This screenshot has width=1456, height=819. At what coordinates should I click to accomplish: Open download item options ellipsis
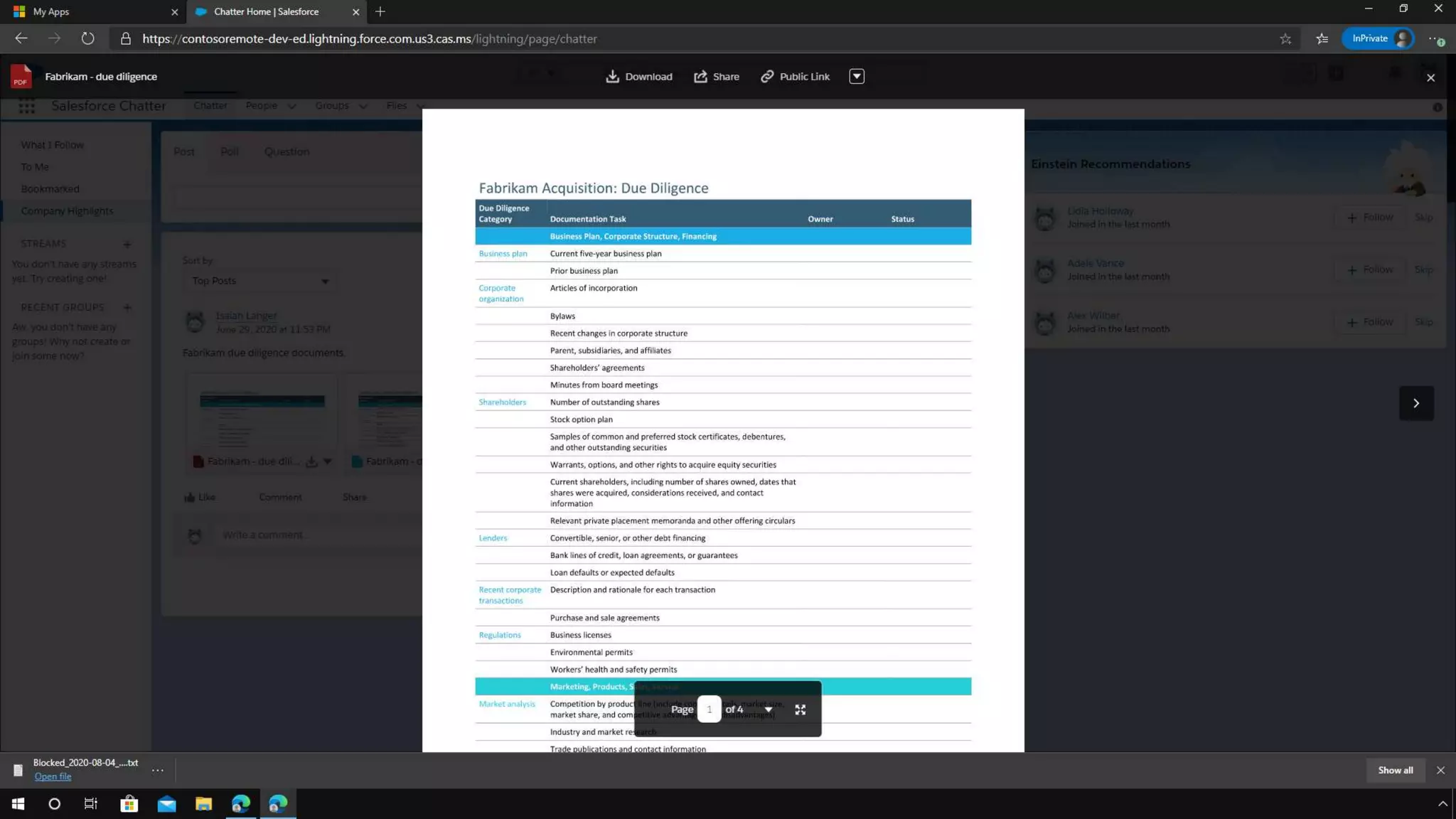pos(158,770)
